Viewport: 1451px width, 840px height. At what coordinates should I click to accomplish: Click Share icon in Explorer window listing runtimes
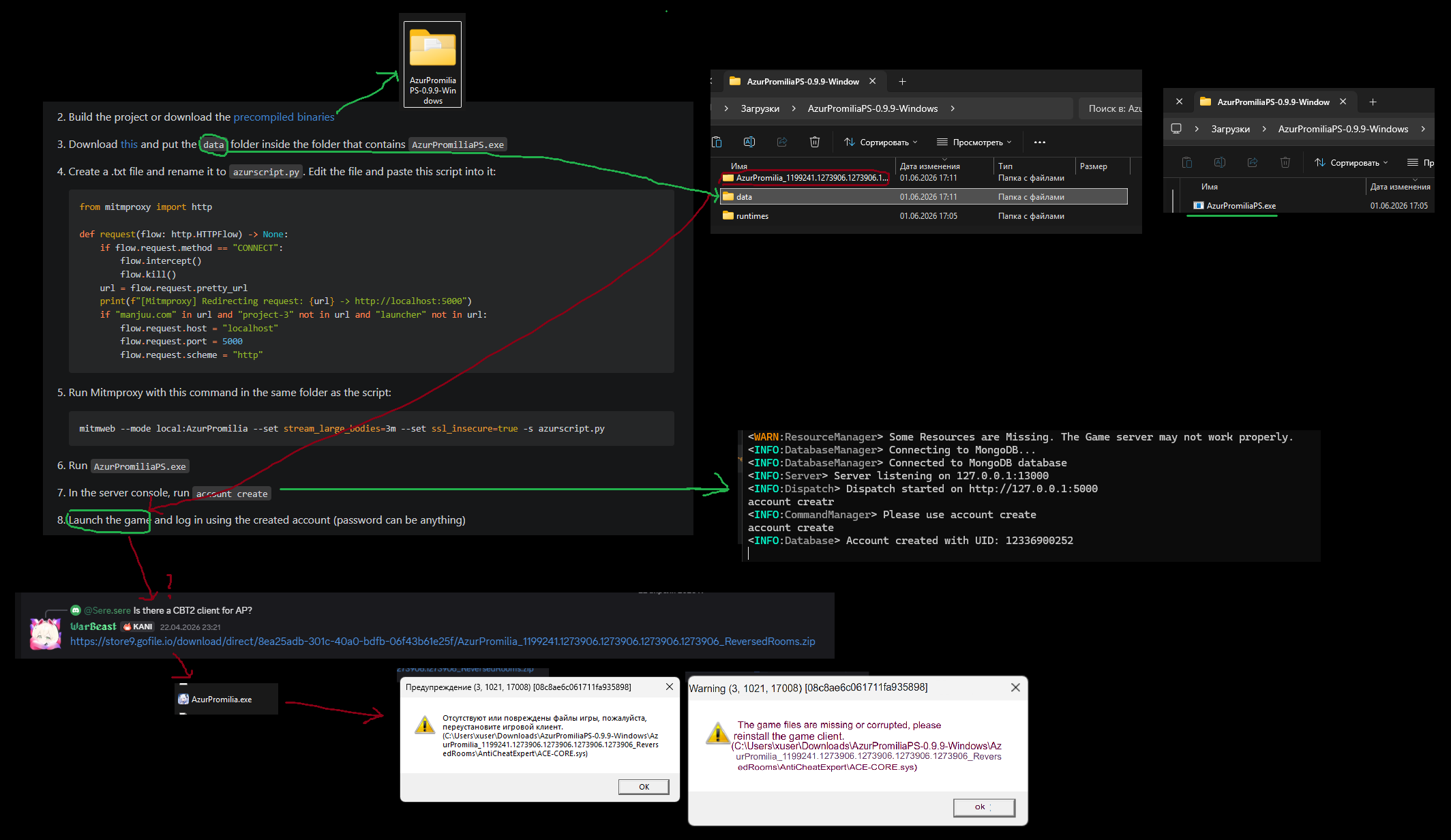(x=782, y=142)
